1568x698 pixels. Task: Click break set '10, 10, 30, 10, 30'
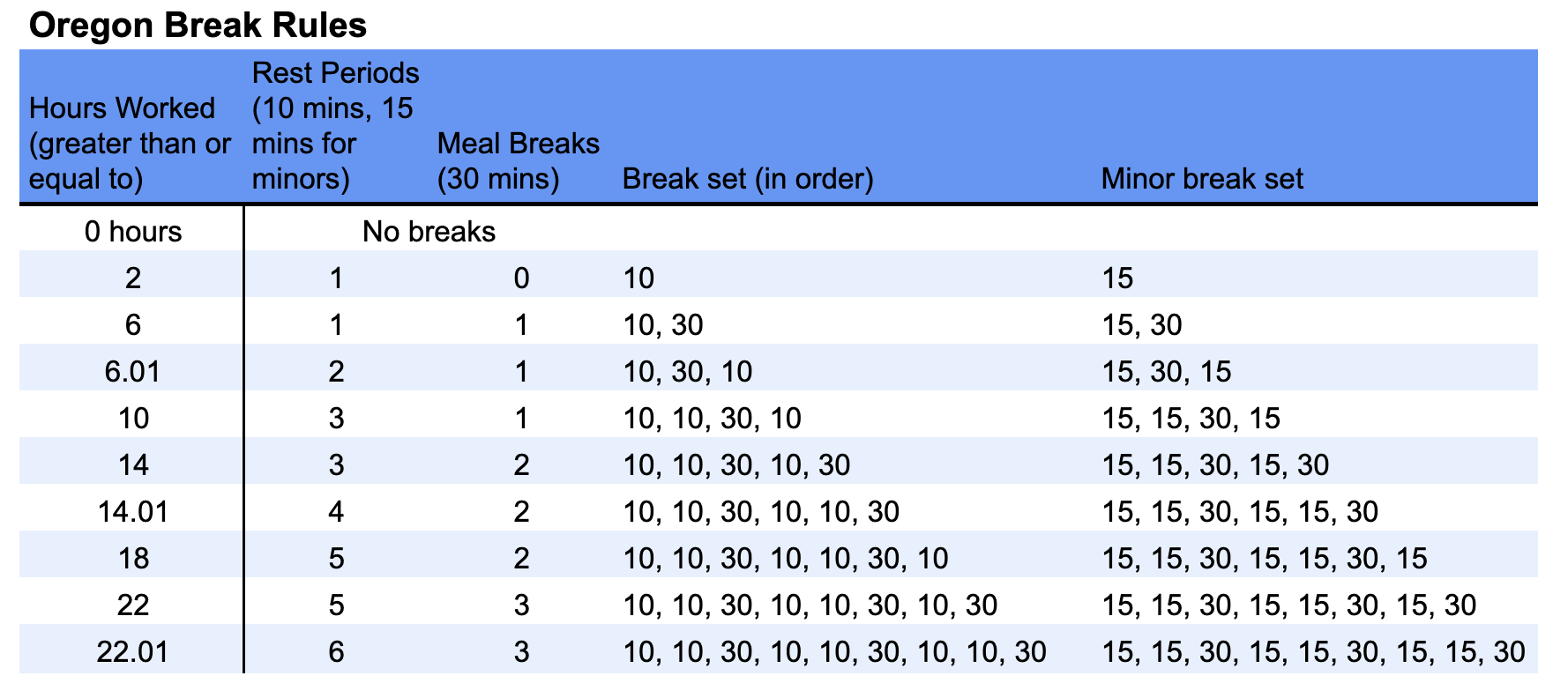point(736,464)
